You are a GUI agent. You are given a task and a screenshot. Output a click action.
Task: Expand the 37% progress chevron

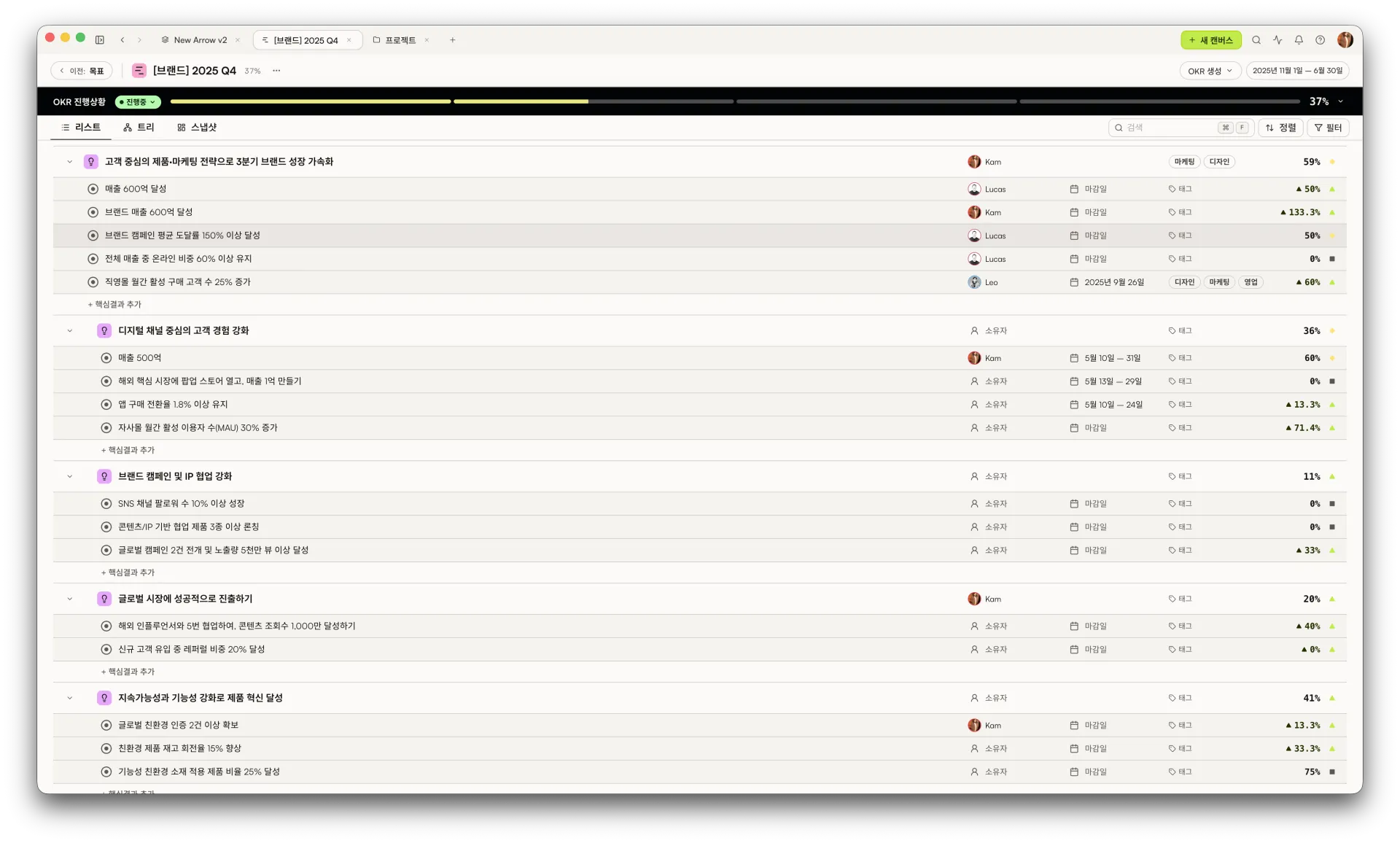[x=1340, y=101]
